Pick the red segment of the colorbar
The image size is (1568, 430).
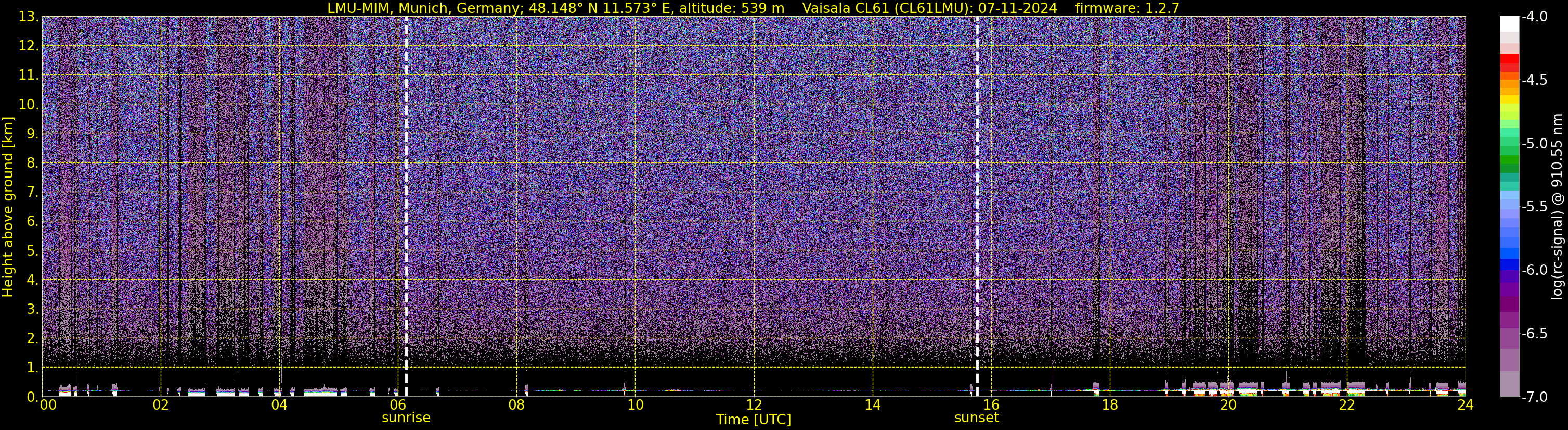coord(1509,62)
